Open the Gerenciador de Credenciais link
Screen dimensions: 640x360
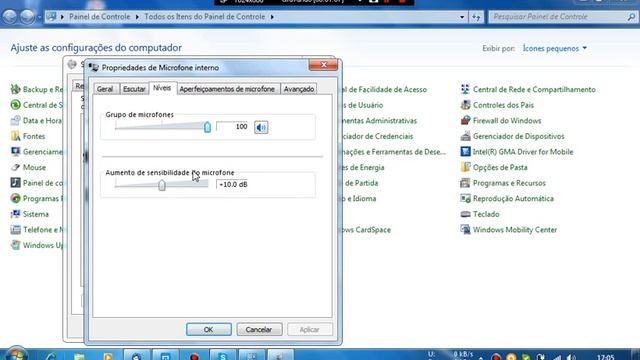tap(377, 136)
